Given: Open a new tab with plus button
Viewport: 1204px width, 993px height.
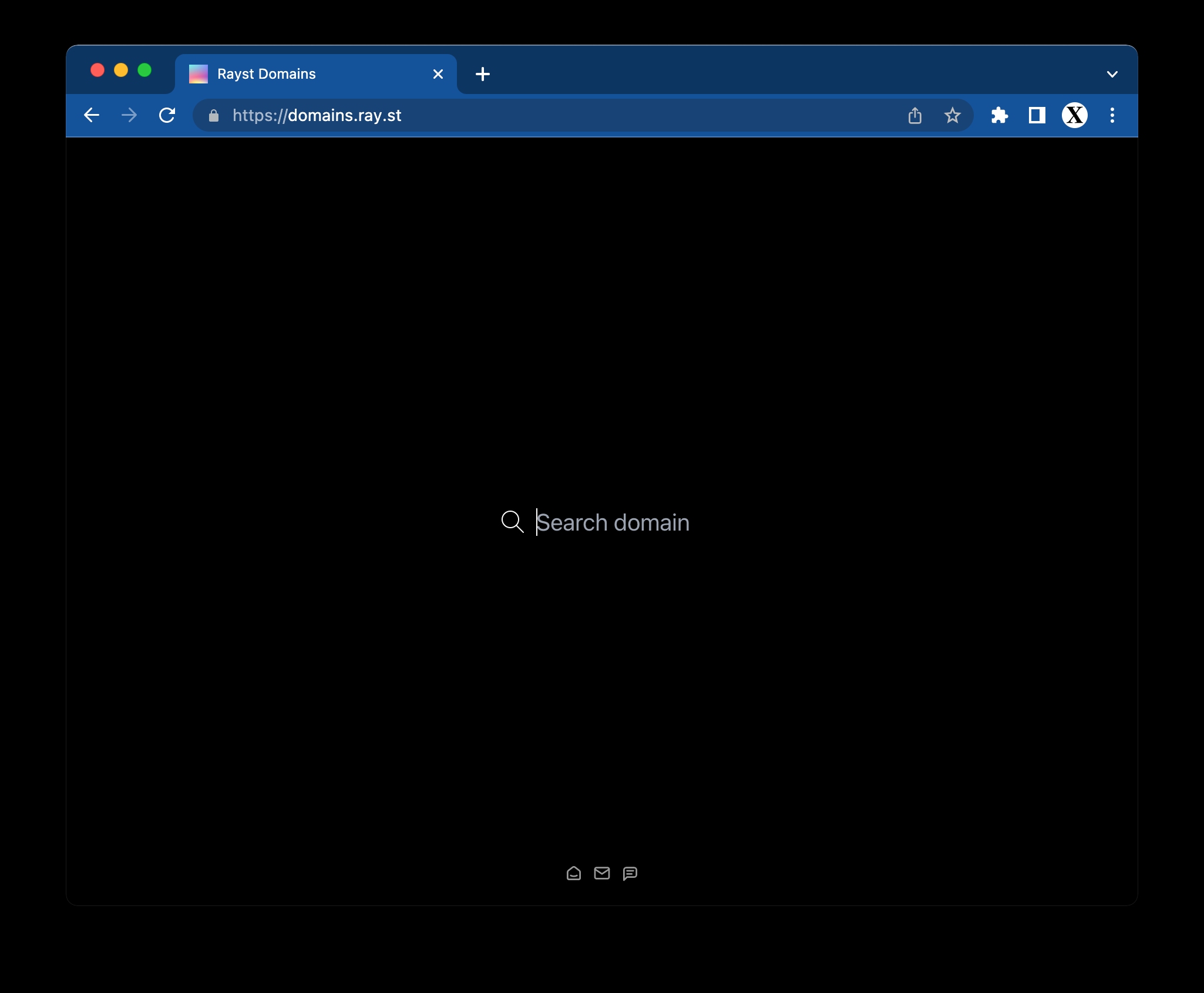Looking at the screenshot, I should pyautogui.click(x=483, y=74).
